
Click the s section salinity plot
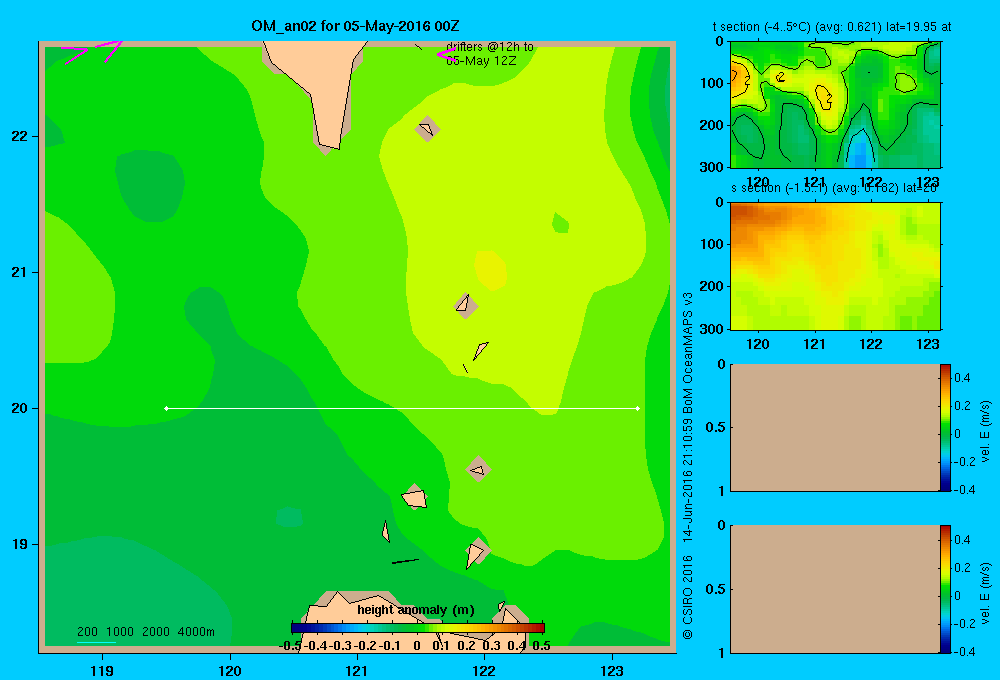click(x=835, y=266)
